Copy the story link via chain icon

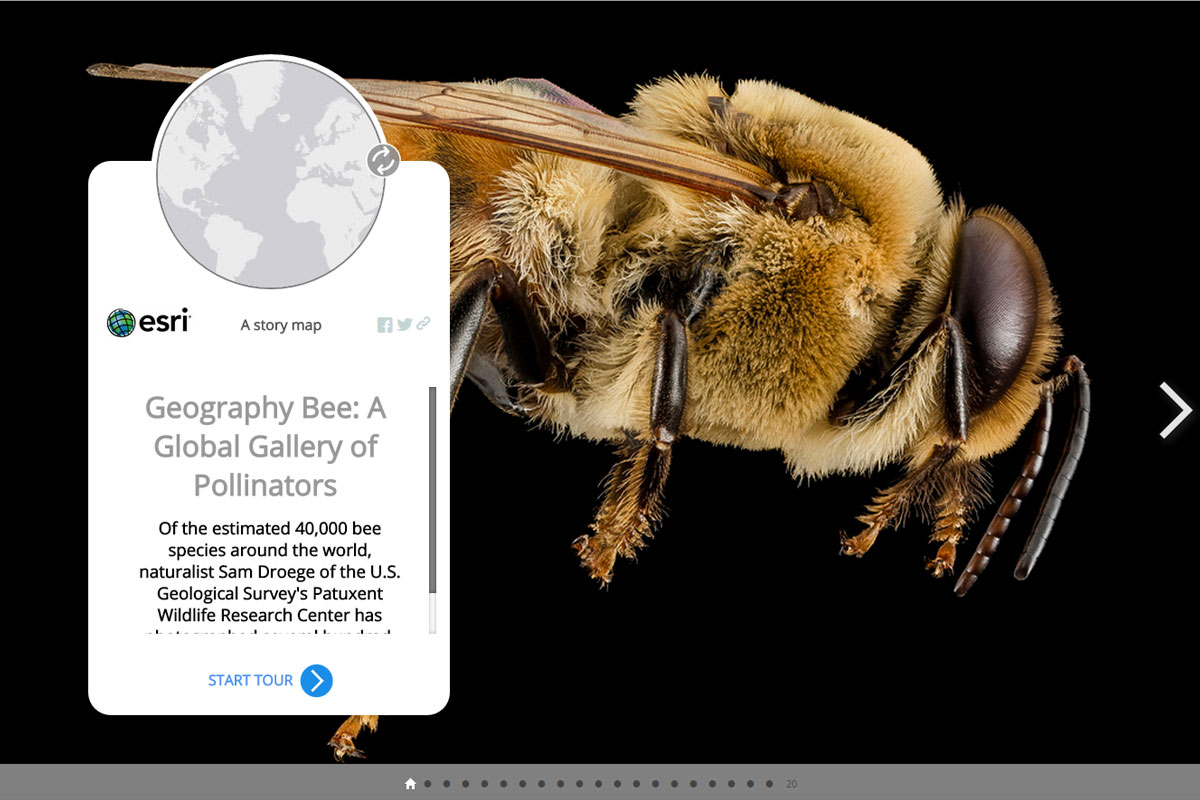point(423,323)
